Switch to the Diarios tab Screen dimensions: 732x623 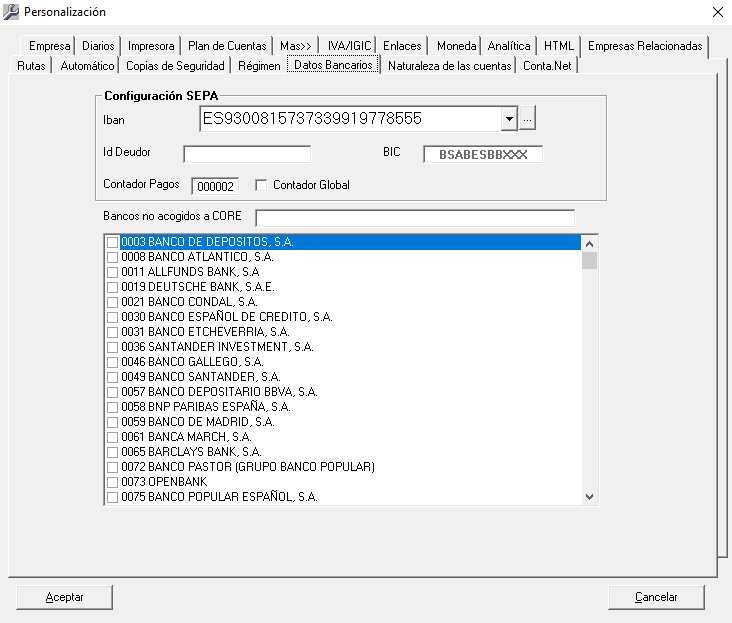click(x=98, y=46)
